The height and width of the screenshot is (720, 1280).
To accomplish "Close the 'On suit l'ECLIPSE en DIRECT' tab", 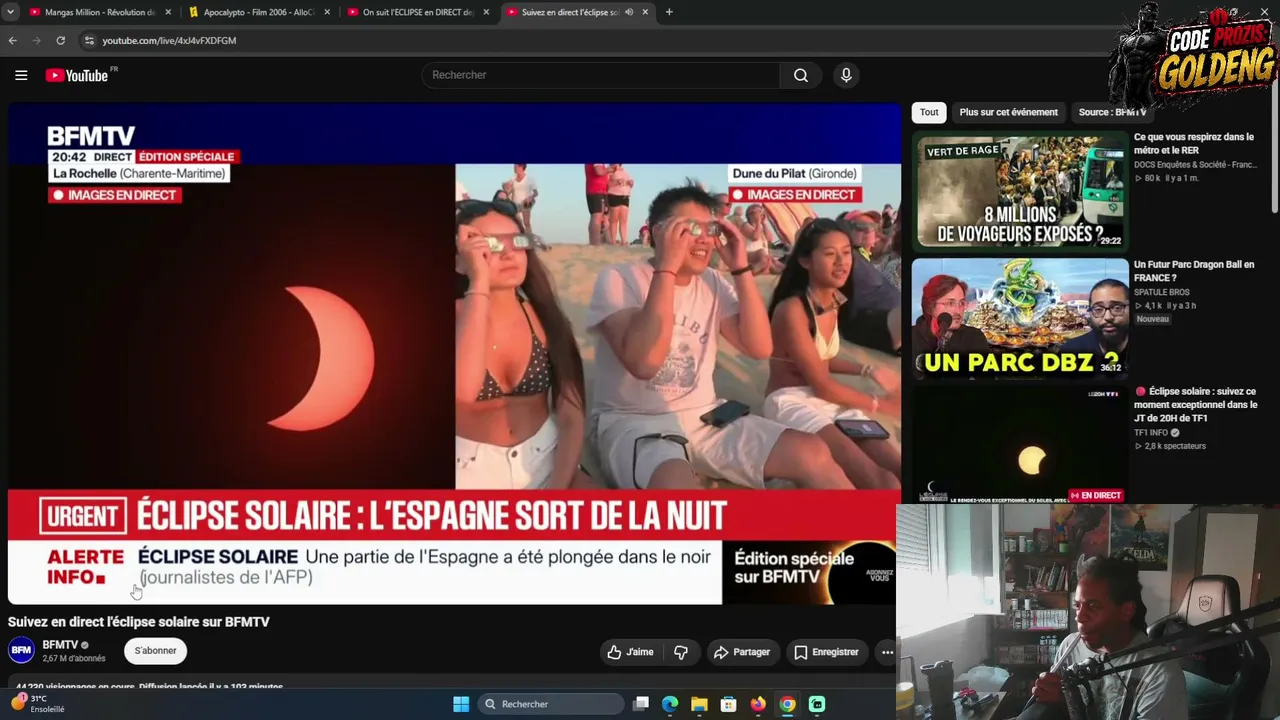I will click(486, 12).
